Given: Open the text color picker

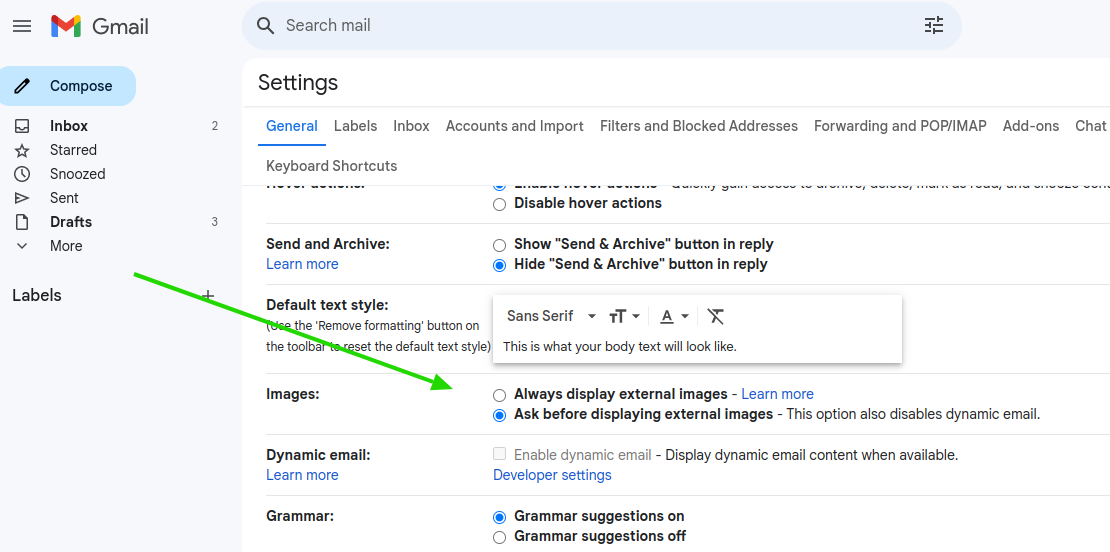Looking at the screenshot, I should (x=674, y=316).
